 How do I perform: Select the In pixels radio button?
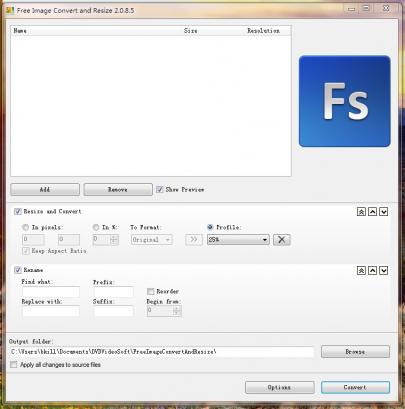coord(25,227)
